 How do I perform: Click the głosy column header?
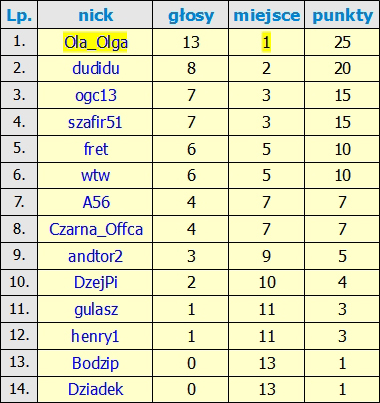point(191,15)
